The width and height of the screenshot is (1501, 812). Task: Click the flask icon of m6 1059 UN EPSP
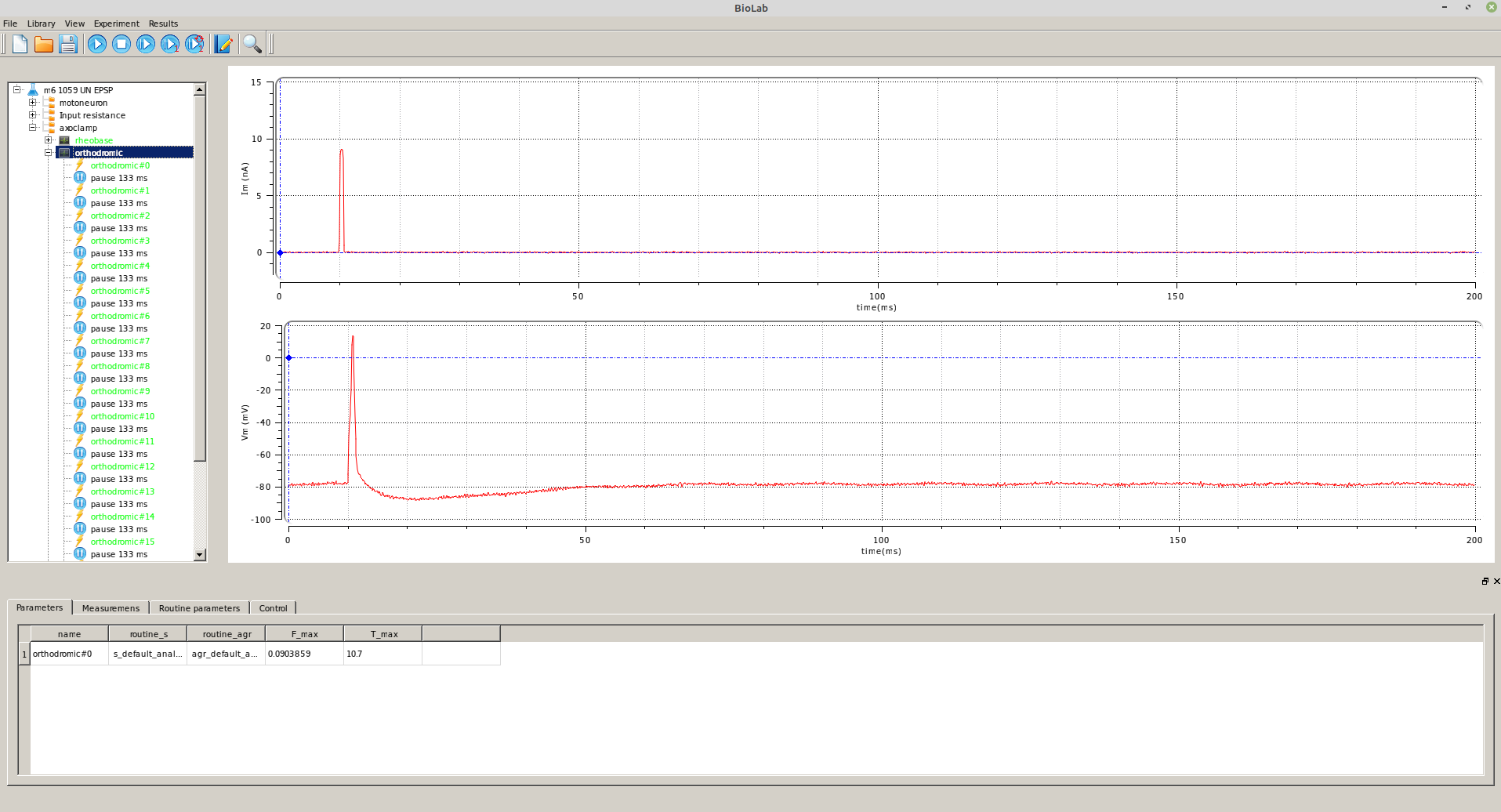point(33,90)
